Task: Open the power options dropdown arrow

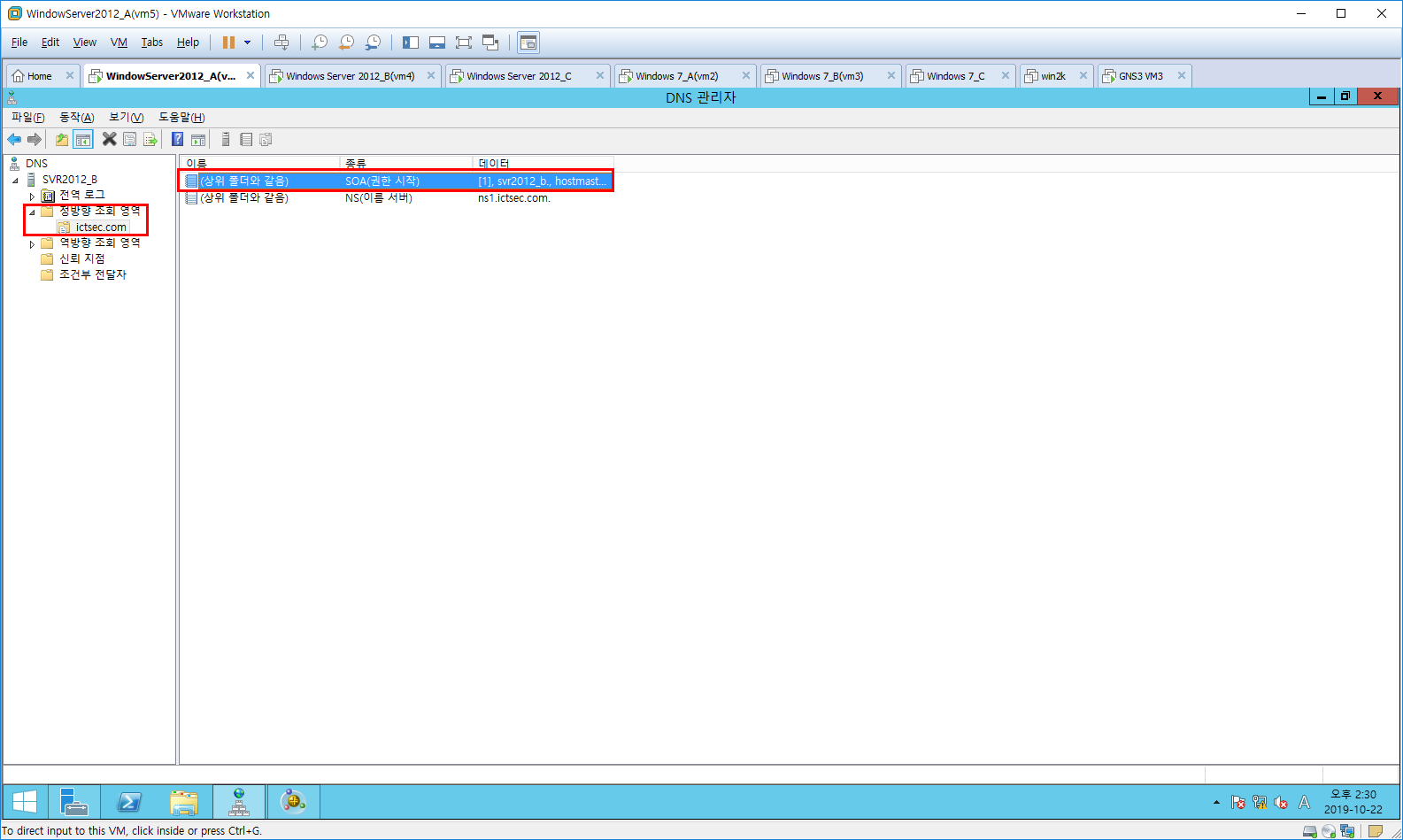Action: [x=247, y=42]
